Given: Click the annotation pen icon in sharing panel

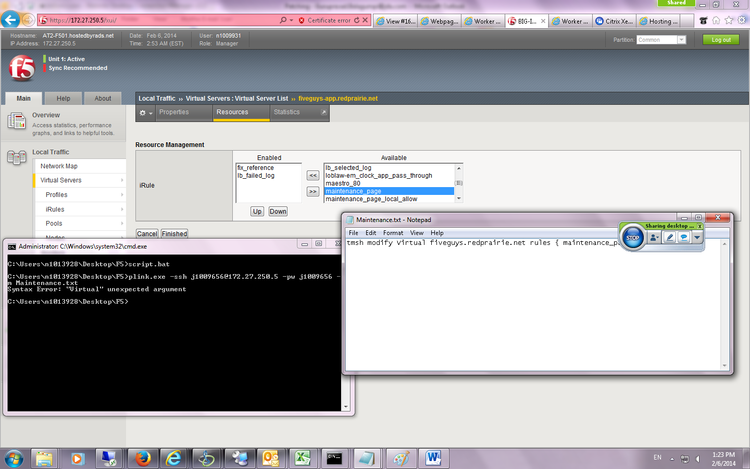Looking at the screenshot, I should pos(668,238).
